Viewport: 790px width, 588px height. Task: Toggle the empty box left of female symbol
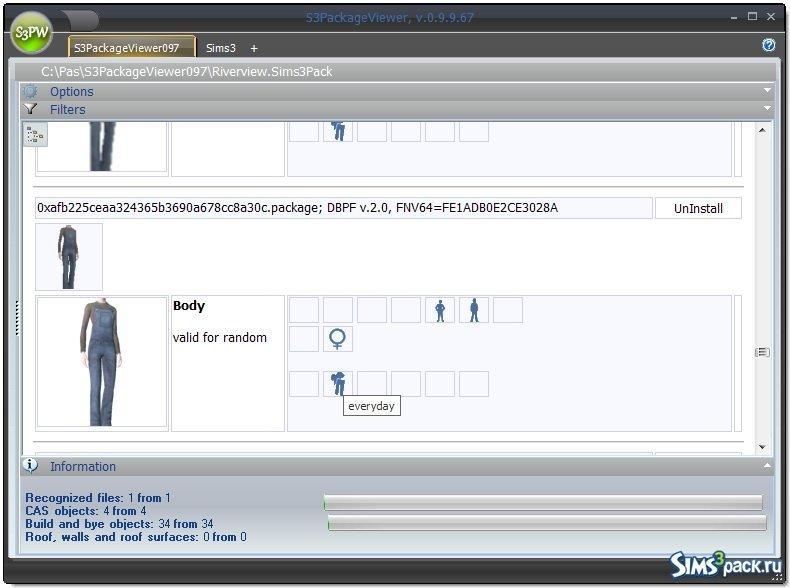click(304, 339)
